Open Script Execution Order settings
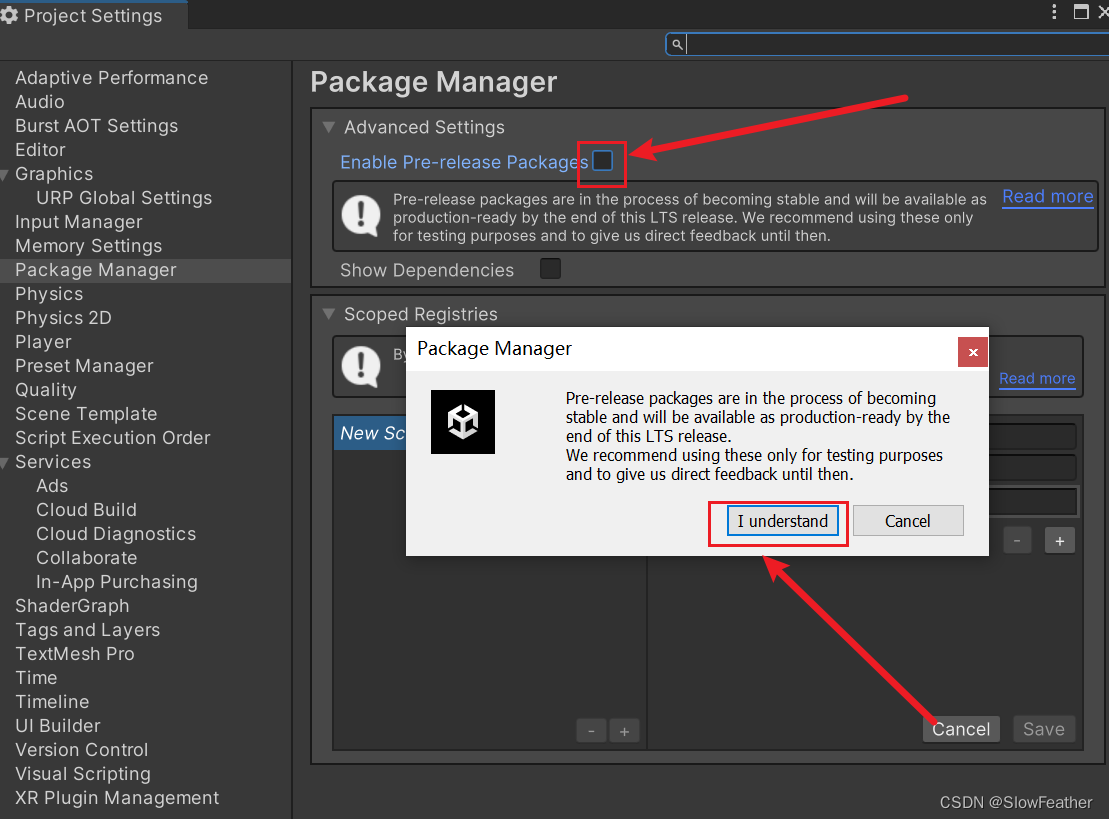This screenshot has width=1109, height=819. [113, 438]
